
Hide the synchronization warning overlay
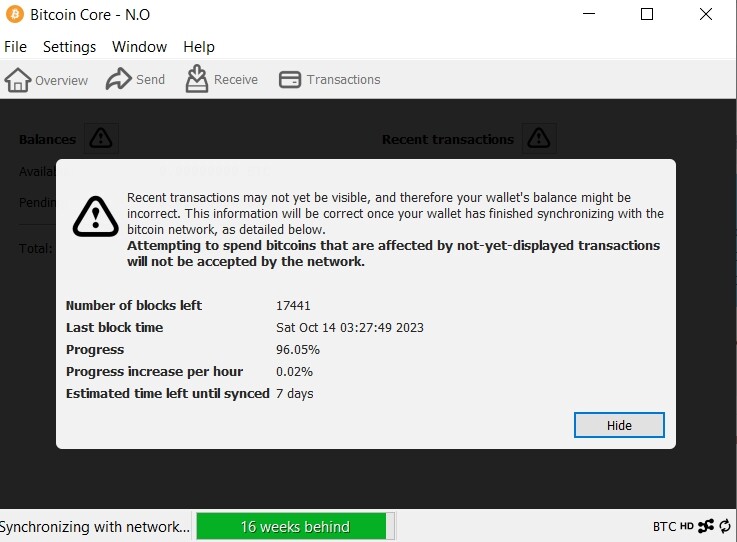(619, 425)
